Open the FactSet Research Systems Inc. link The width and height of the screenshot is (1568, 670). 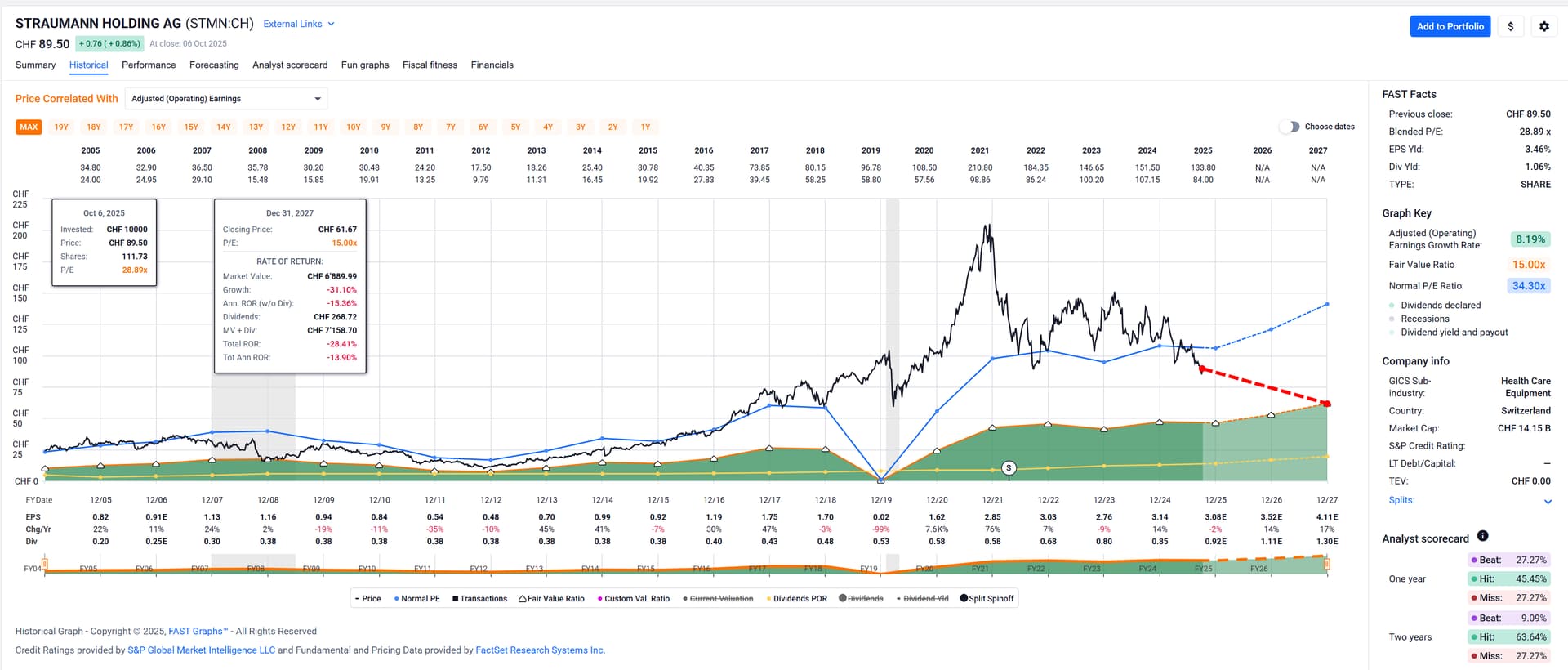click(540, 650)
